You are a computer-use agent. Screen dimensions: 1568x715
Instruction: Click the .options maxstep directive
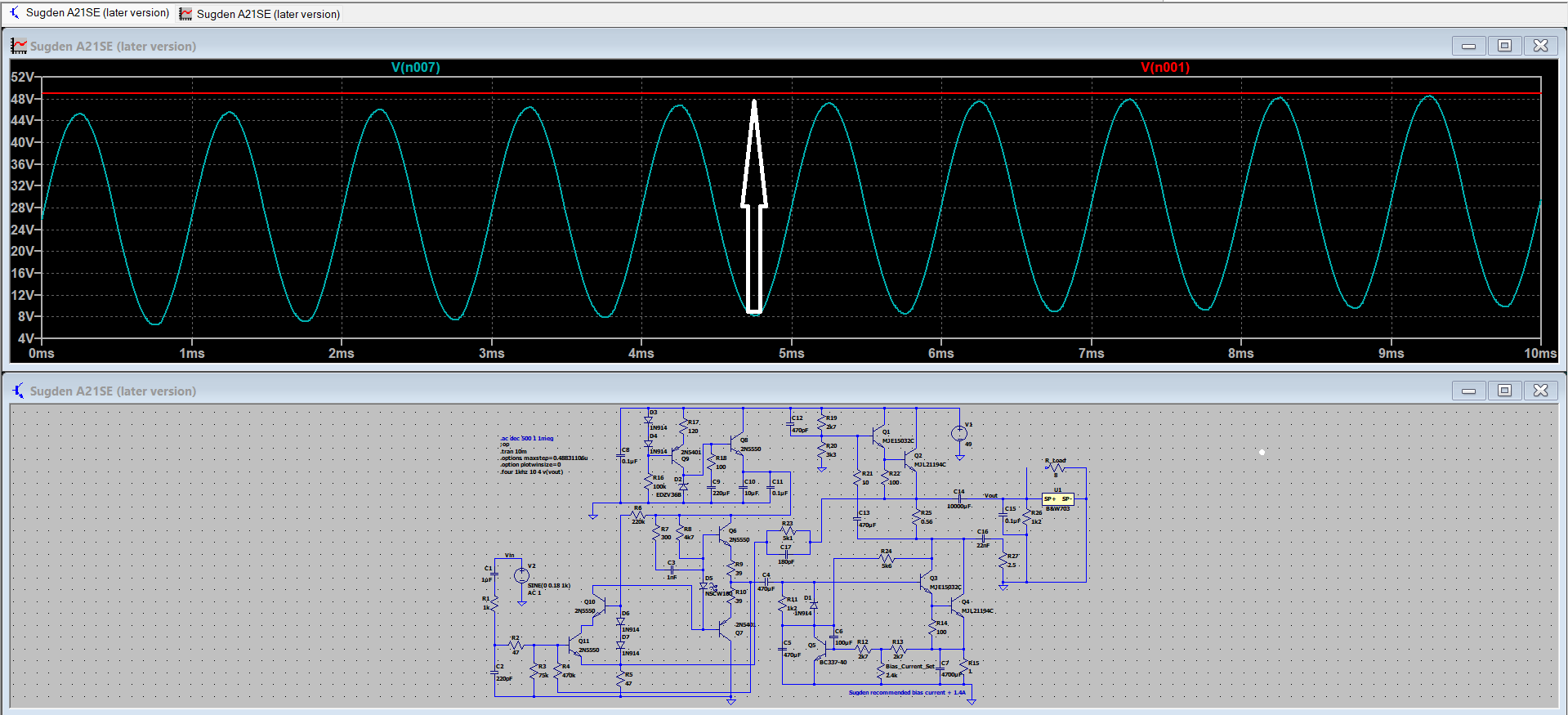(x=544, y=458)
